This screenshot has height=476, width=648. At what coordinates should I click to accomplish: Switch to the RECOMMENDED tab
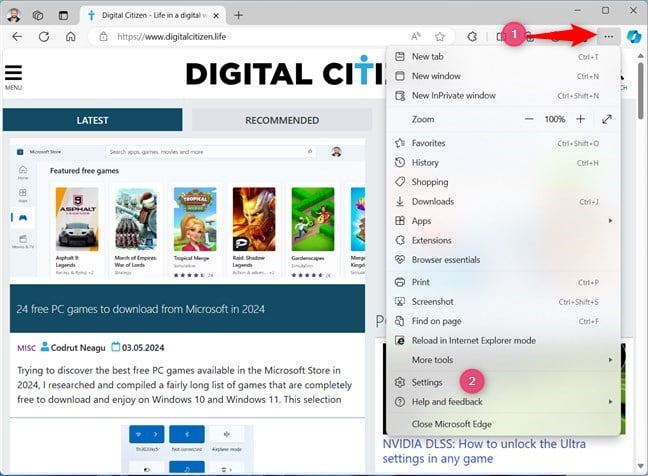click(282, 120)
